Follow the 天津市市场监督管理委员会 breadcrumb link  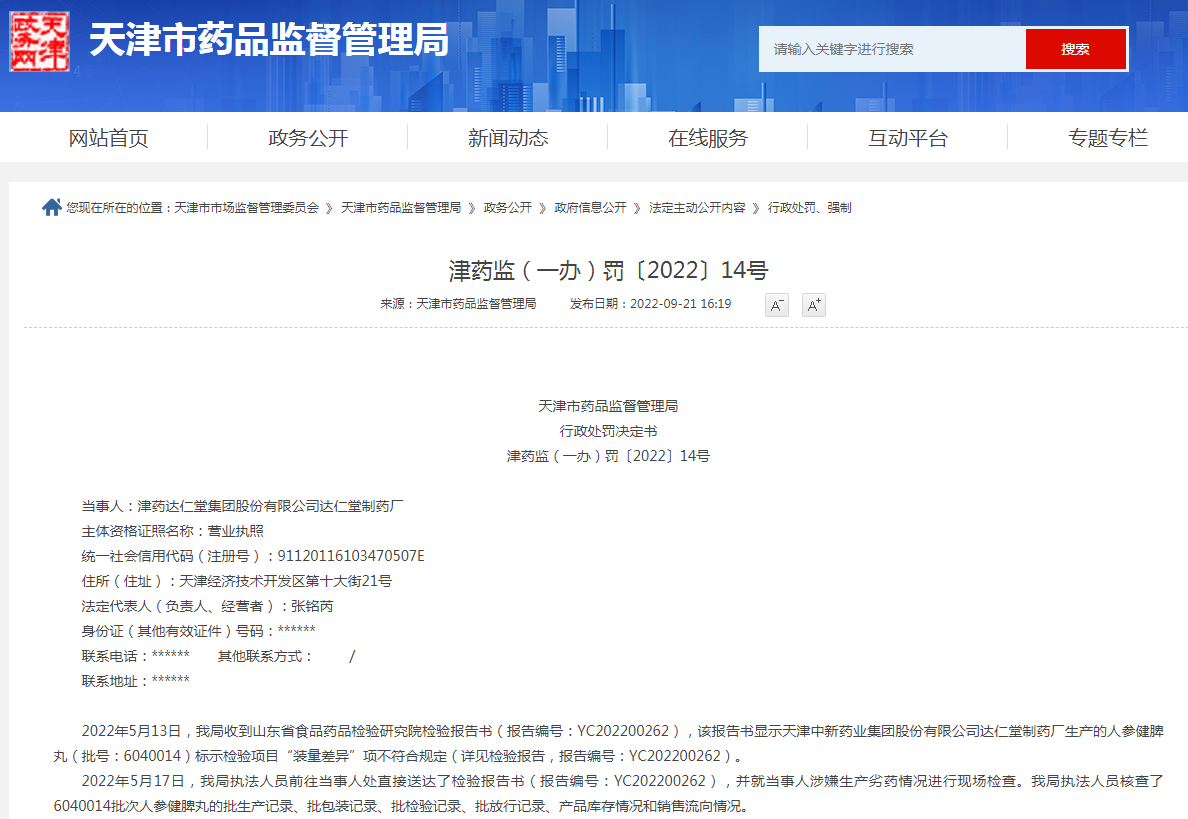246,208
